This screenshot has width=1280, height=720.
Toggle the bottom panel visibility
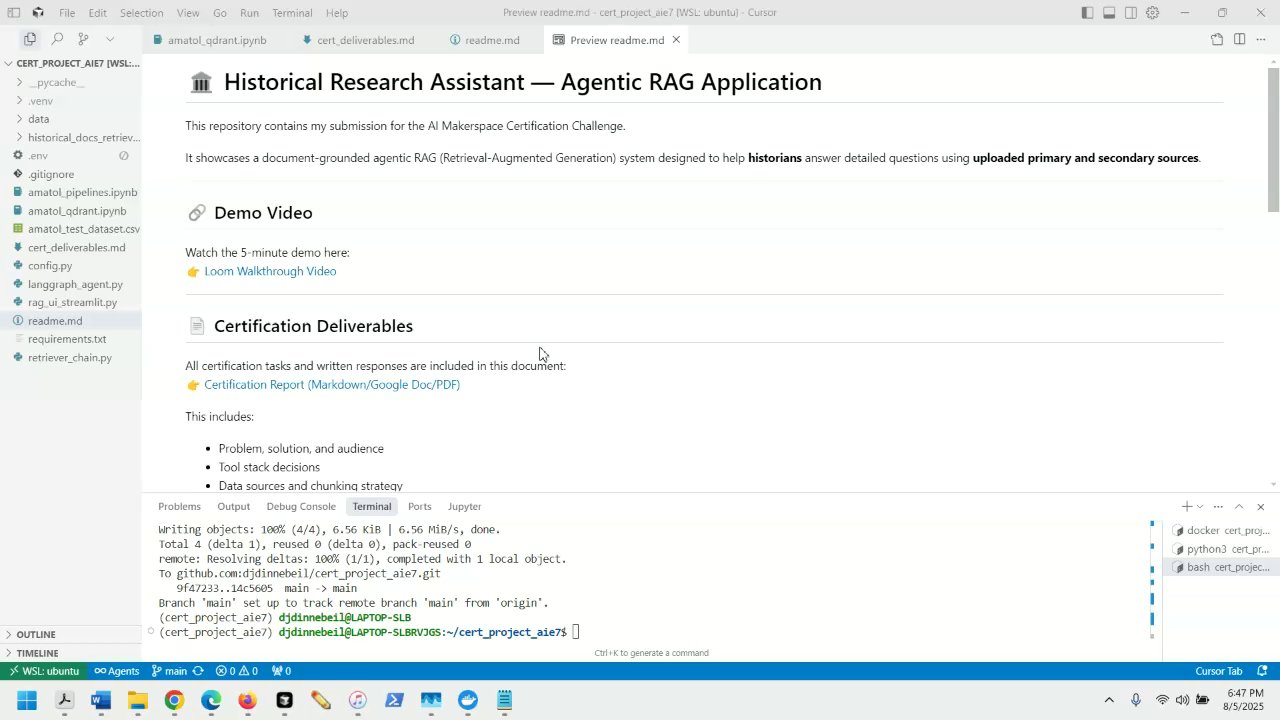click(x=1109, y=13)
